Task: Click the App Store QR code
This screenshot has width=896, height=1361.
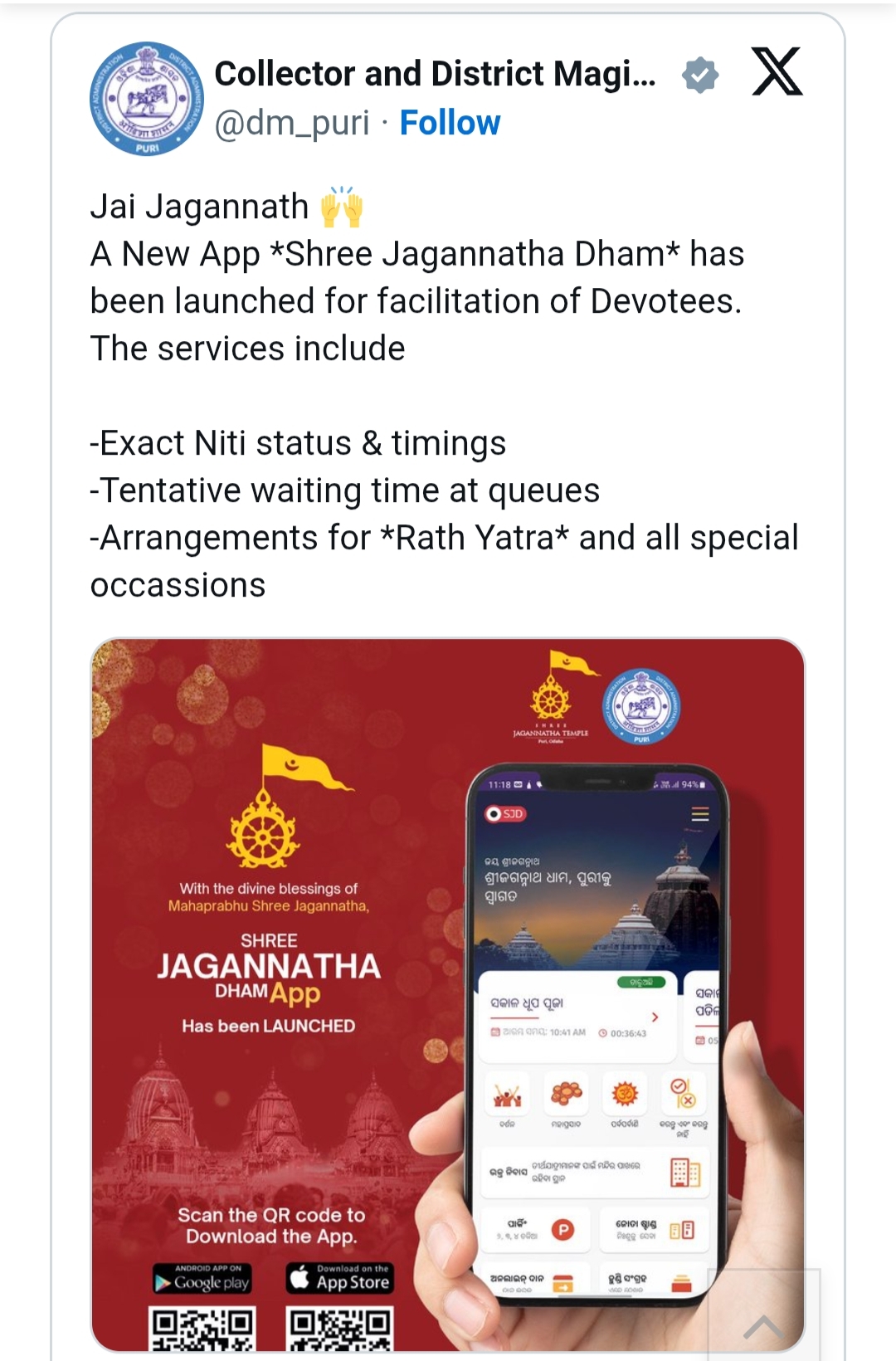Action: tap(339, 1329)
